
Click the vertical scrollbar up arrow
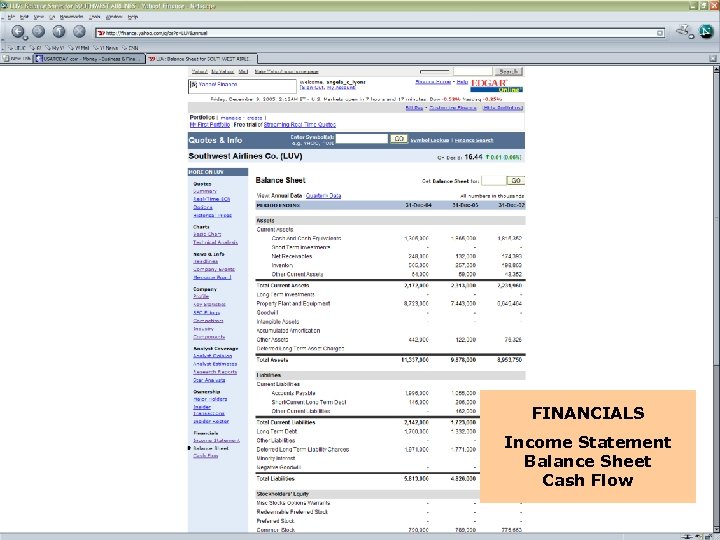(x=716, y=69)
